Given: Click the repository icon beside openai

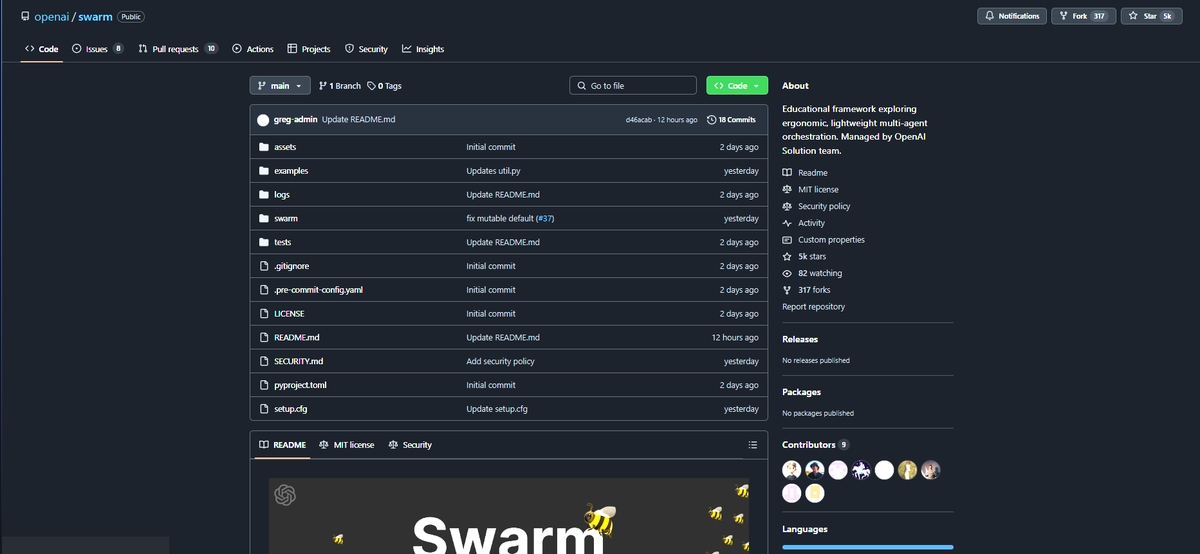Looking at the screenshot, I should tap(25, 17).
